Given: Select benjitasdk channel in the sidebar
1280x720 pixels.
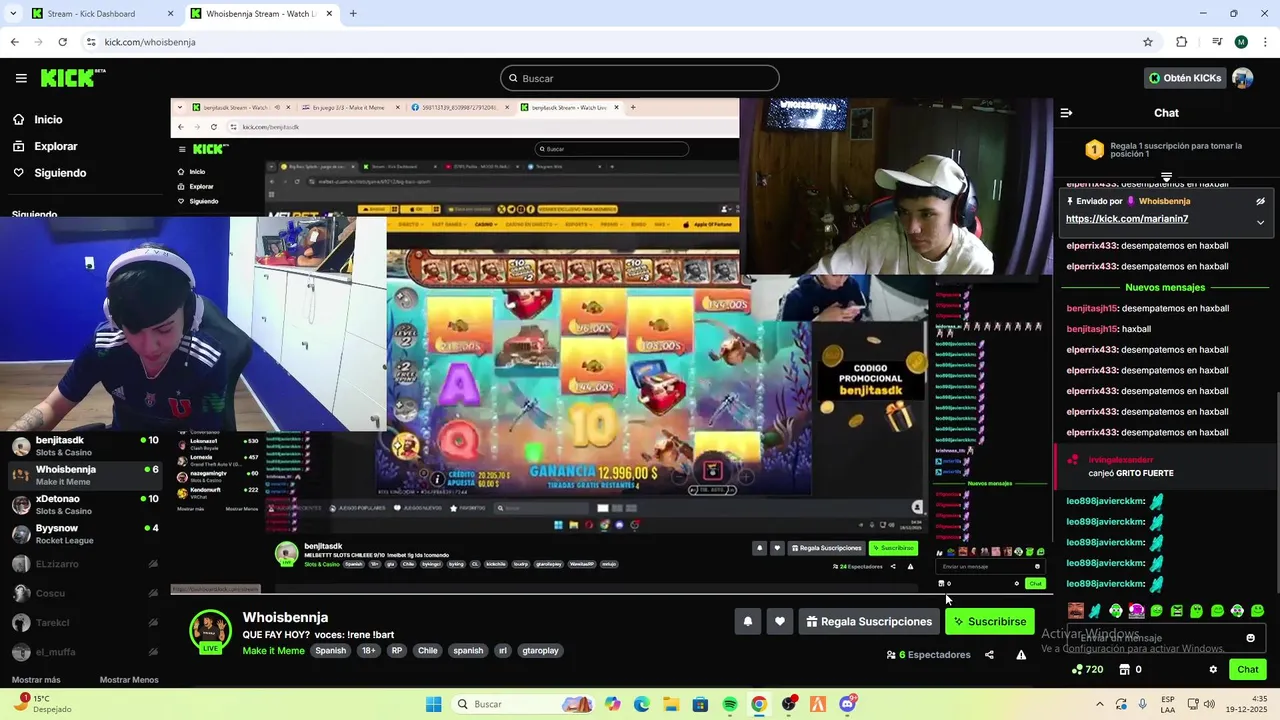Looking at the screenshot, I should click(x=85, y=446).
